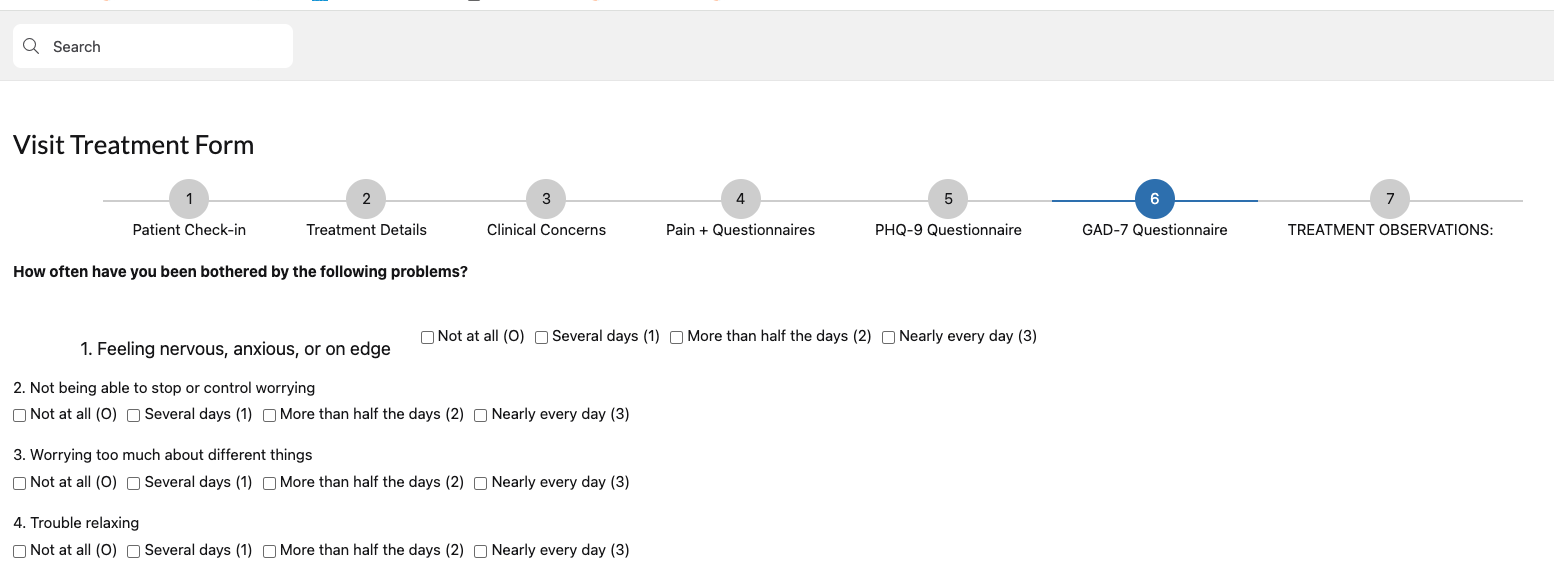
Task: Check "Not at all (0)" for trouble relaxing
Action: pos(20,551)
